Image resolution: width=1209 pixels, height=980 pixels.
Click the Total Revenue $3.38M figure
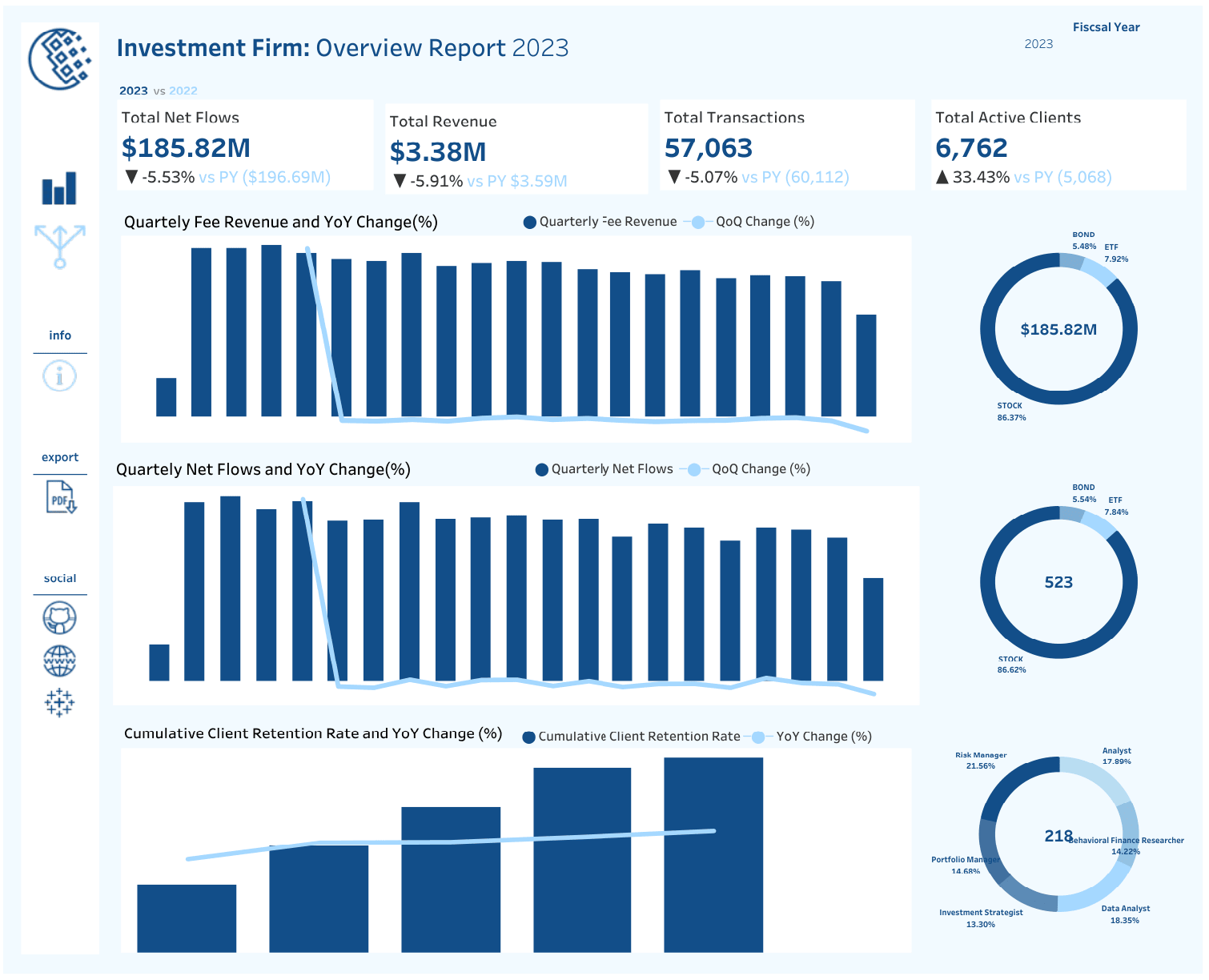438,152
